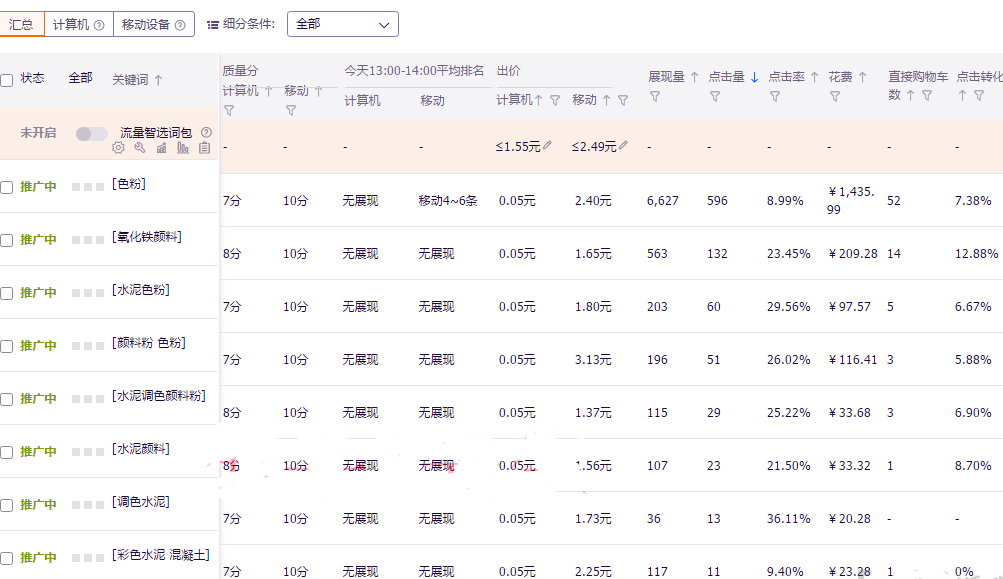Check the select-all checkbox beside 状态
This screenshot has width=1003, height=579.
6,80
